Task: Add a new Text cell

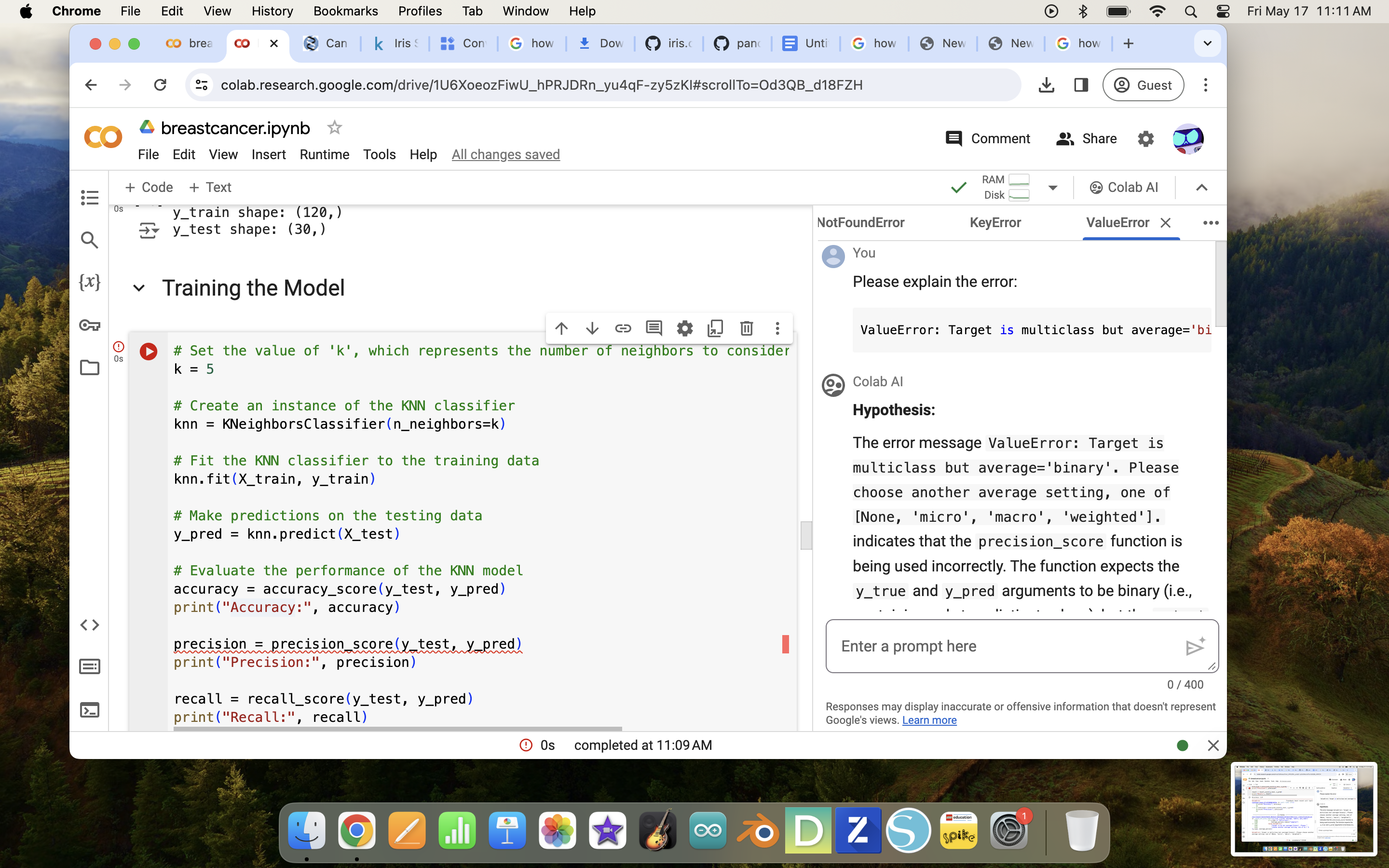Action: click(x=210, y=188)
